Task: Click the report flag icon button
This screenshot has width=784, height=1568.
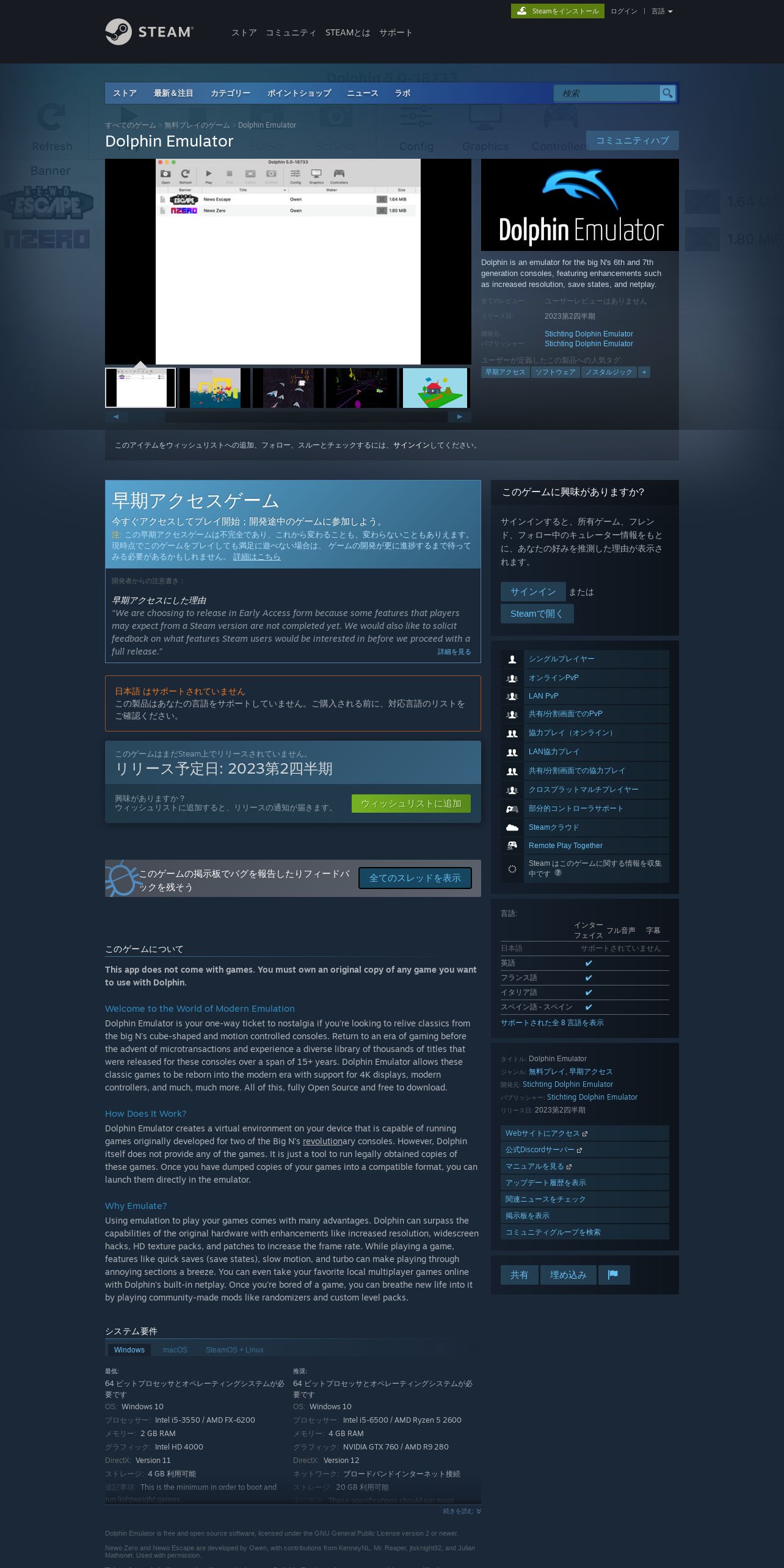Action: (x=613, y=1274)
